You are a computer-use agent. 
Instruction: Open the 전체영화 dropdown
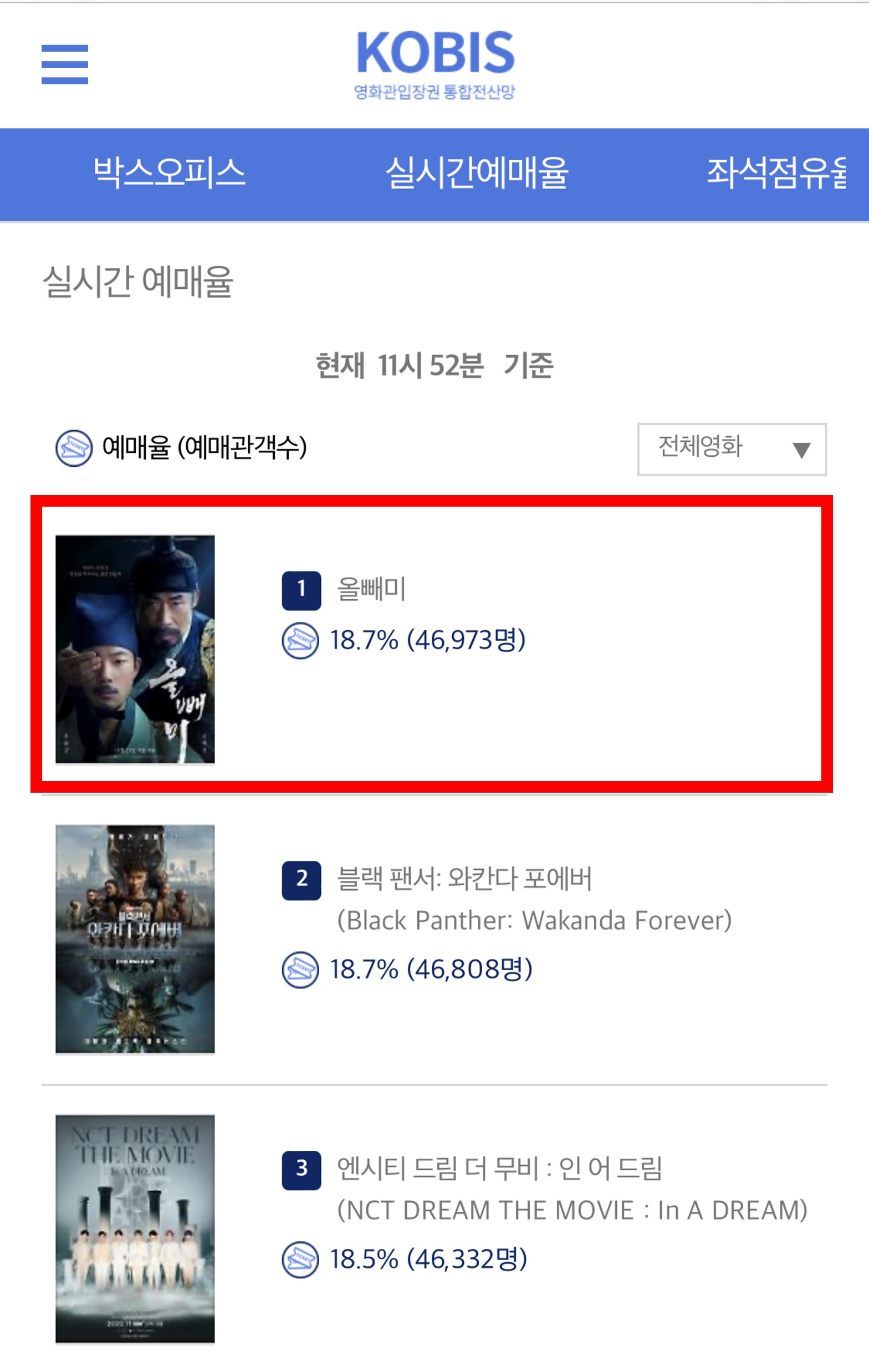pos(732,449)
